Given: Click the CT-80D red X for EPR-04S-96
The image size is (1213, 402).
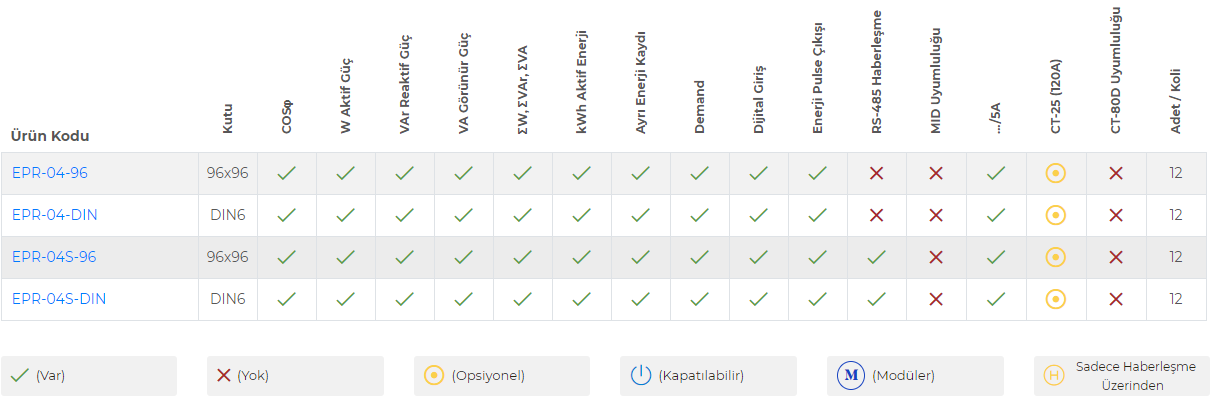Looking at the screenshot, I should tap(1116, 257).
